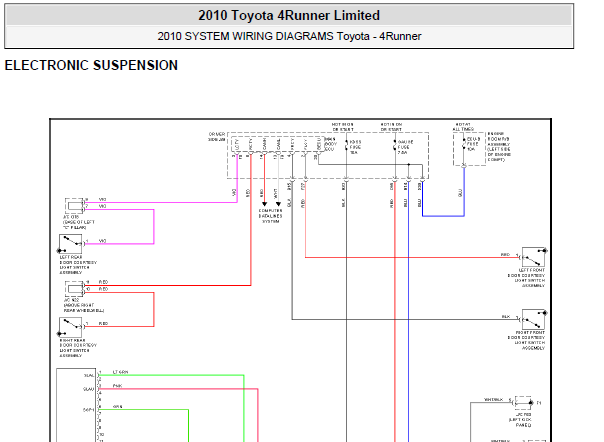Click the 'Hot At All Times' label
This screenshot has width=604, height=442.
(463, 127)
